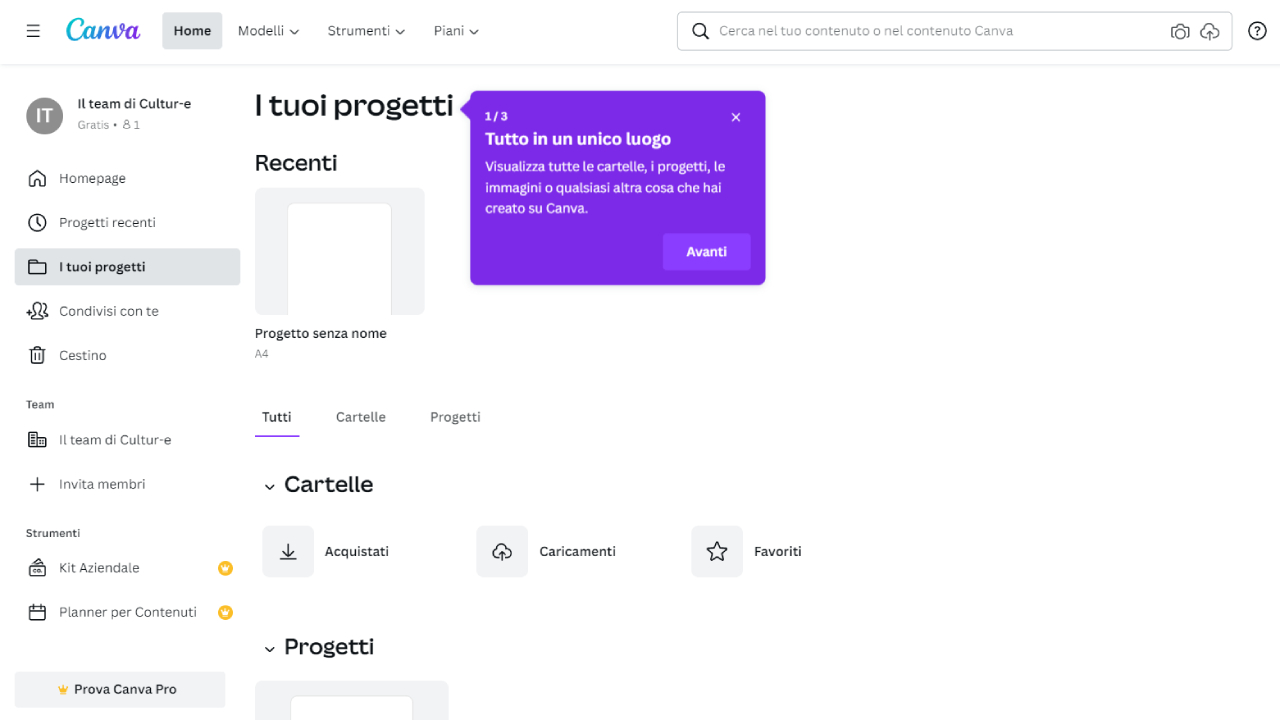Open Planner per Contenuti from Strumenti
Image resolution: width=1280 pixels, height=720 pixels.
126,612
